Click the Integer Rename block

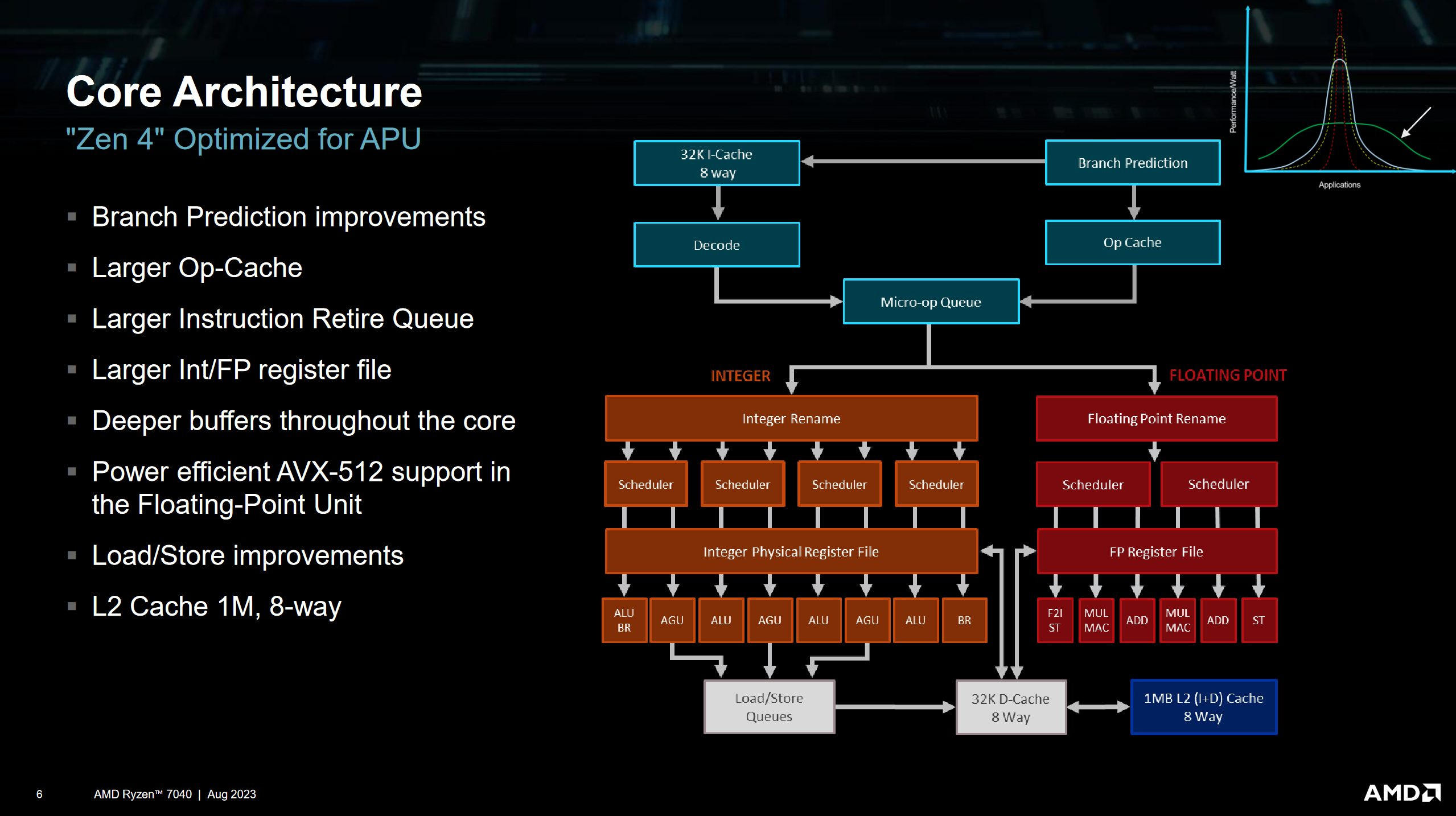coord(791,418)
